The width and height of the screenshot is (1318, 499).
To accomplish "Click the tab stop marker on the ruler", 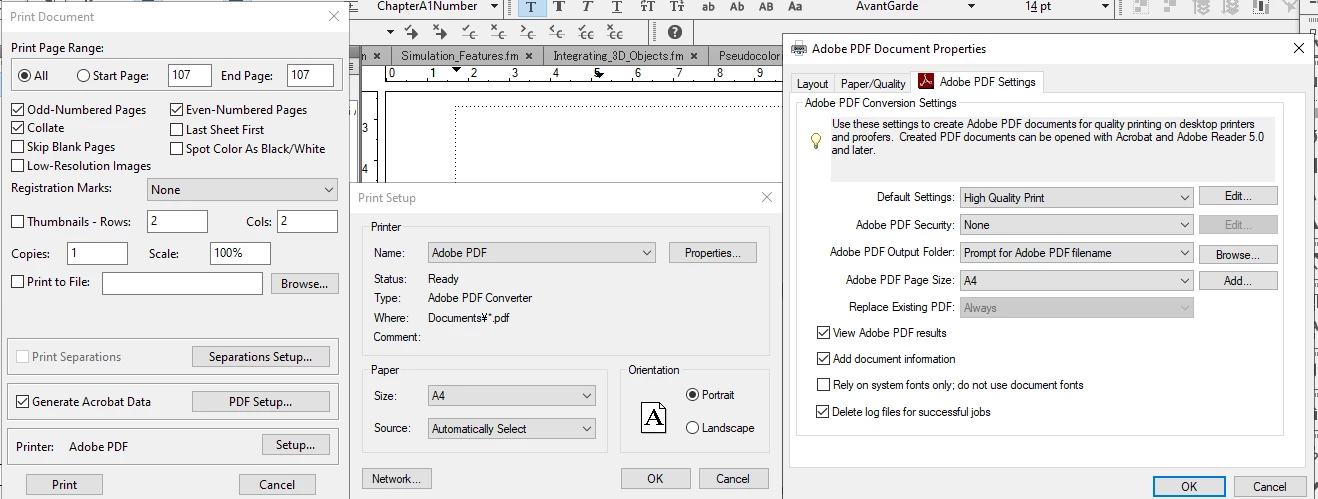I will click(x=457, y=70).
